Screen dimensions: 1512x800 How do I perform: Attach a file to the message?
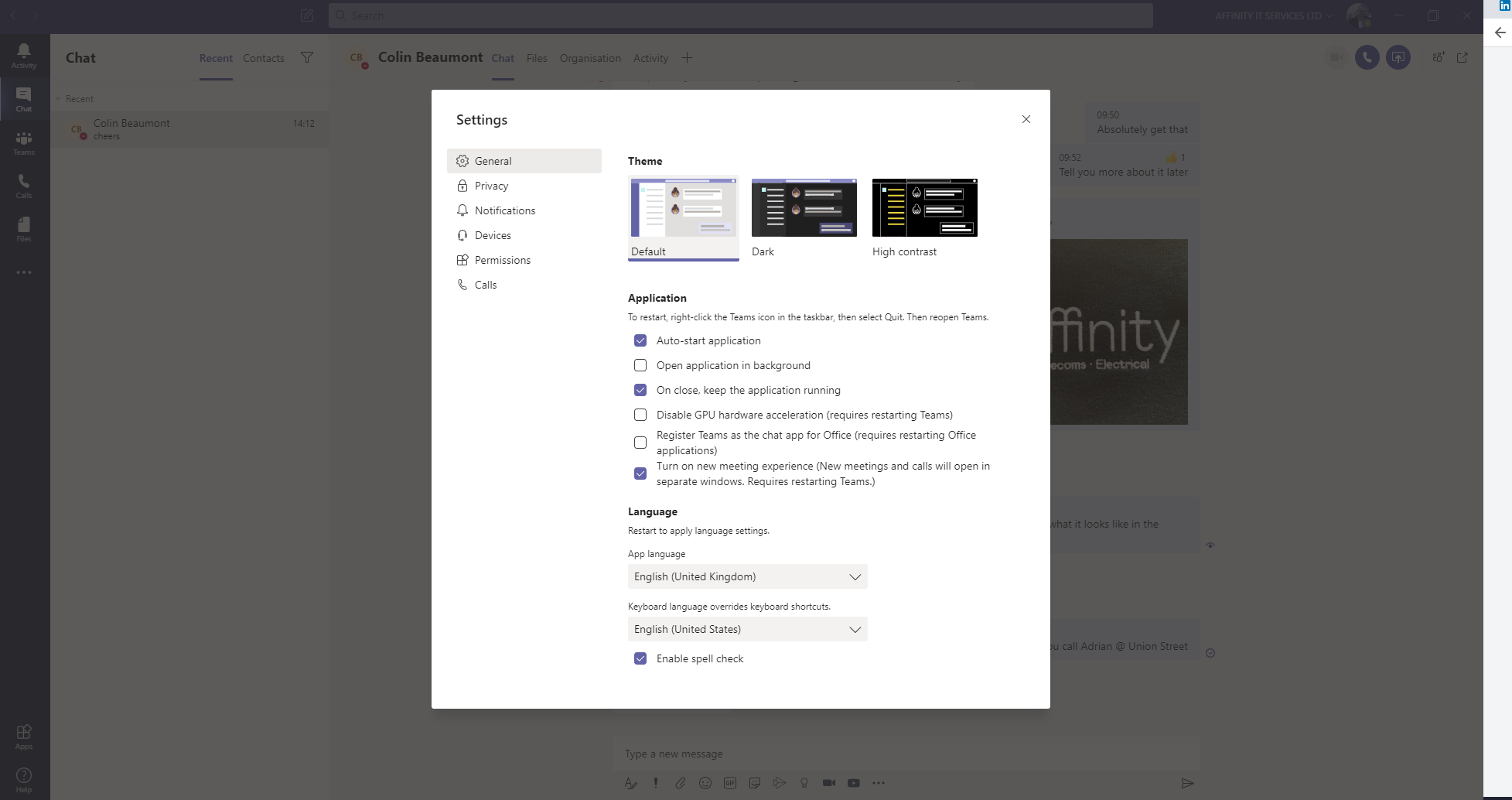tap(681, 783)
